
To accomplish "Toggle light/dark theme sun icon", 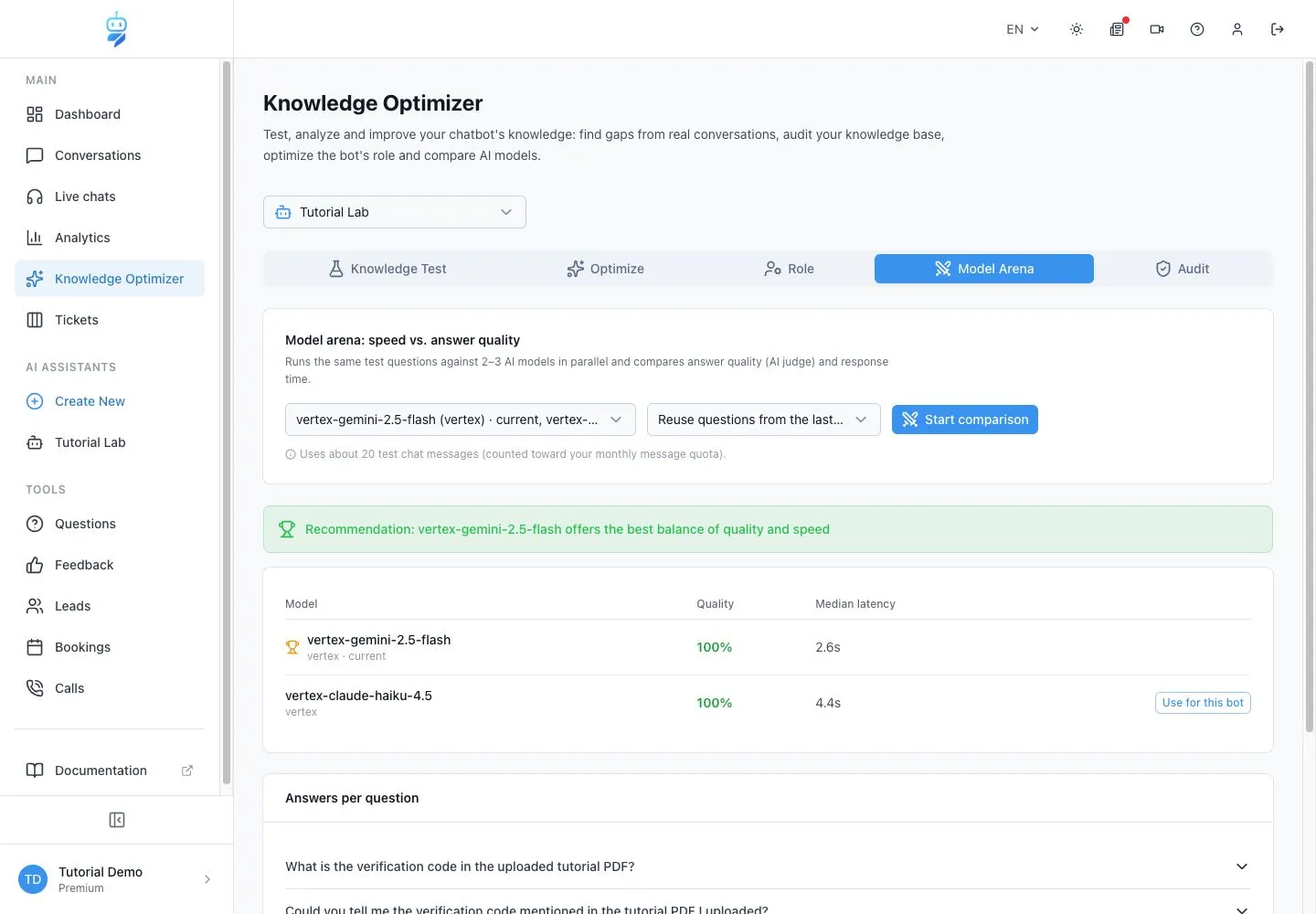I will point(1077,29).
